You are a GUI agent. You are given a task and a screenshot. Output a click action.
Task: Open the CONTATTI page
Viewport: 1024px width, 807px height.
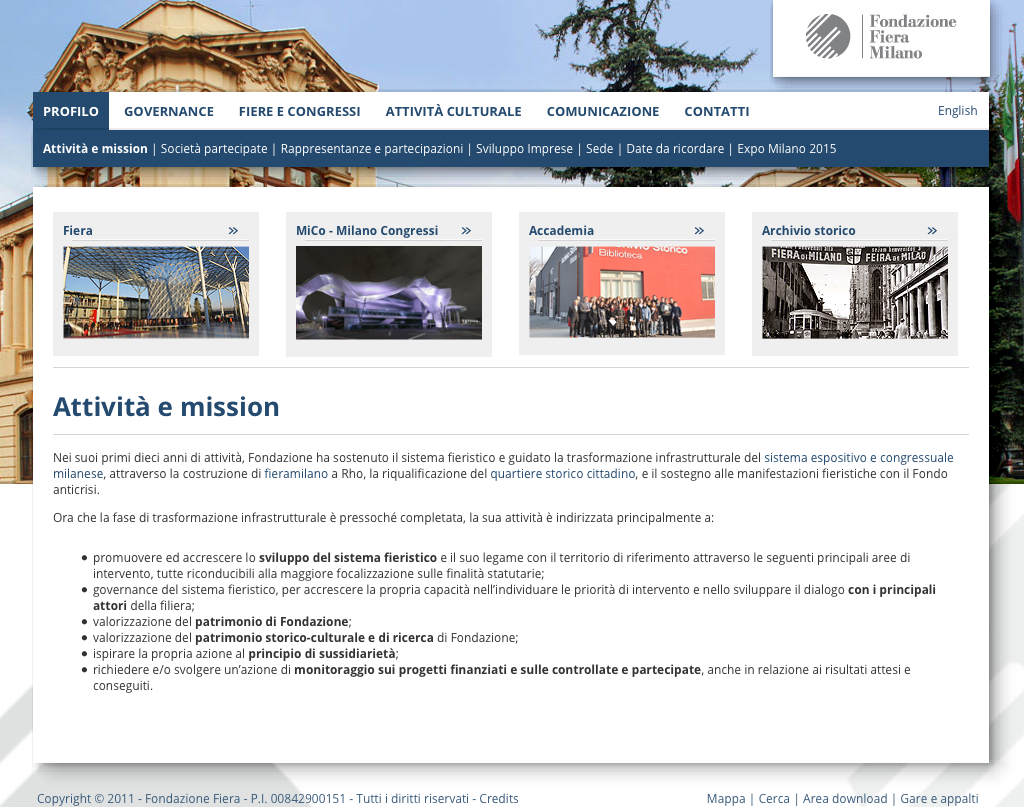(717, 111)
